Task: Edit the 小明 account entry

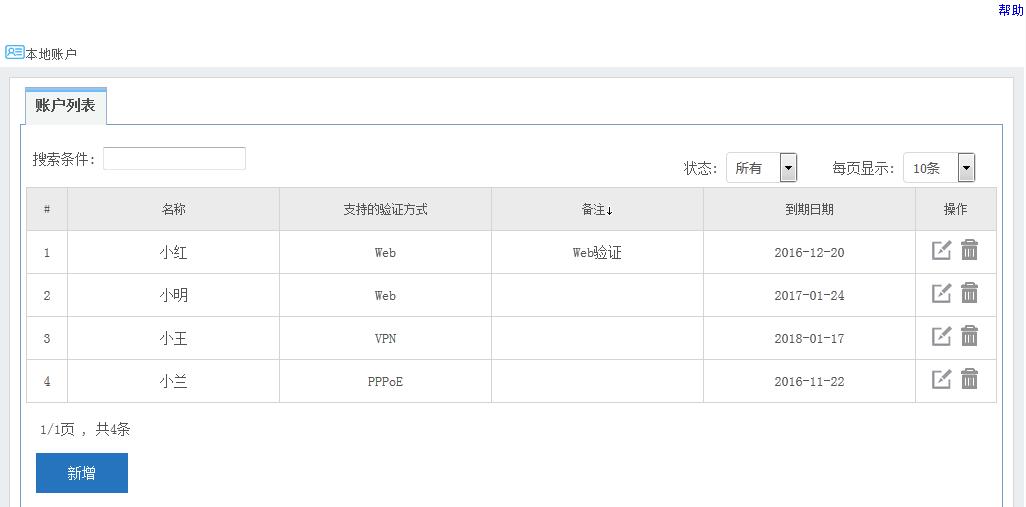Action: pos(941,294)
